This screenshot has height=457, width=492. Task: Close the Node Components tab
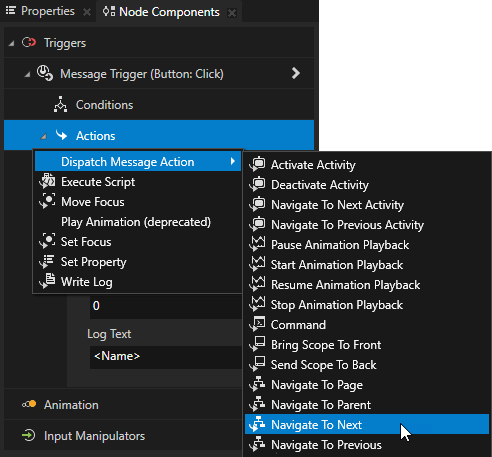point(232,13)
